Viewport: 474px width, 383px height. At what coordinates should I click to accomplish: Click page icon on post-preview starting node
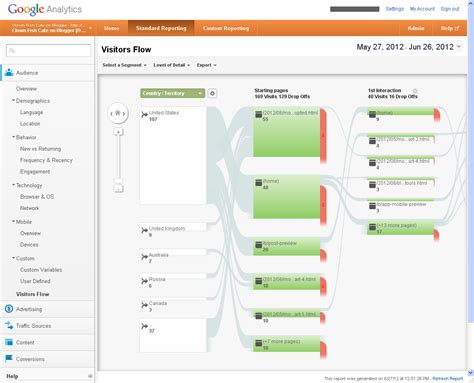pos(259,245)
